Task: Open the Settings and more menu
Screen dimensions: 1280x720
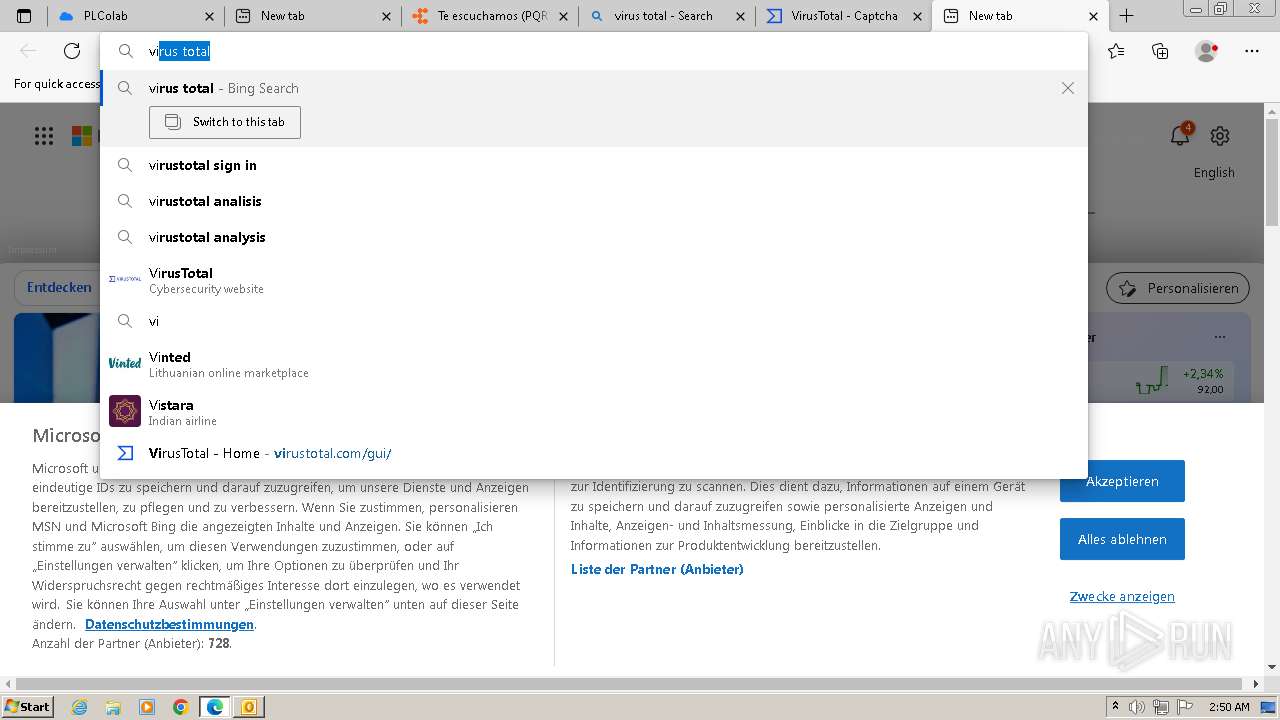Action: [1252, 51]
